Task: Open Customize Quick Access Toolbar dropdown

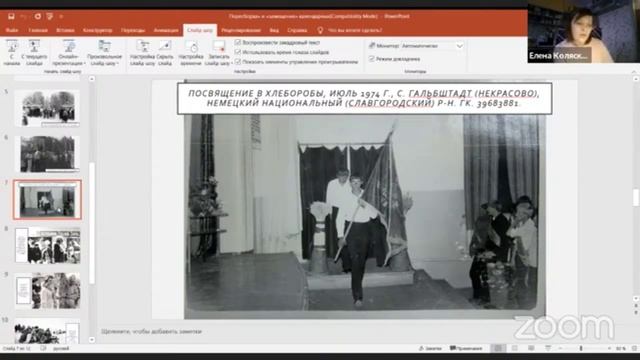Action: coord(61,16)
